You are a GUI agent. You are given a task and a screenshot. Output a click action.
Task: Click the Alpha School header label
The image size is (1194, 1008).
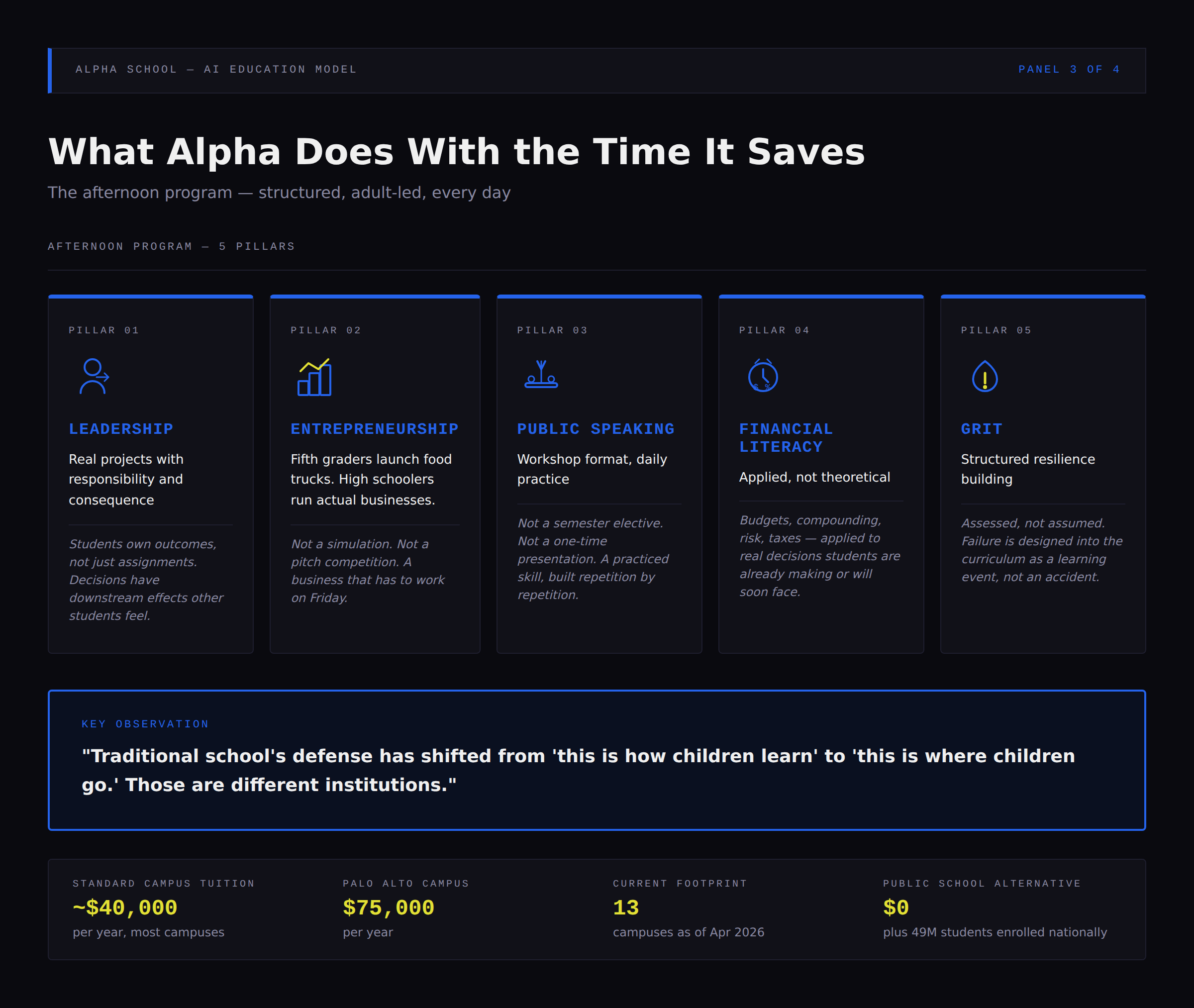pyautogui.click(x=216, y=69)
